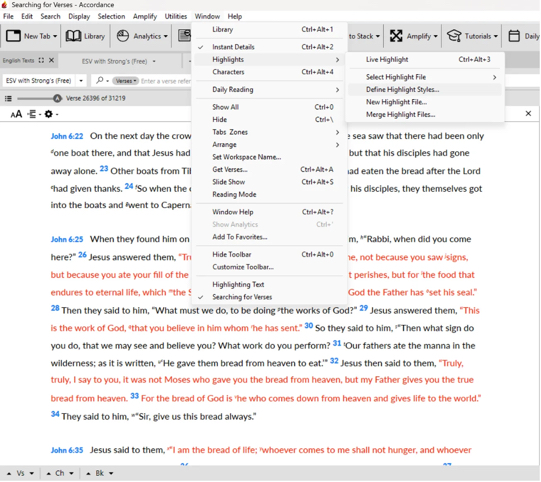Select the English Texts tab label
The height and width of the screenshot is (482, 541).
[x=18, y=61]
